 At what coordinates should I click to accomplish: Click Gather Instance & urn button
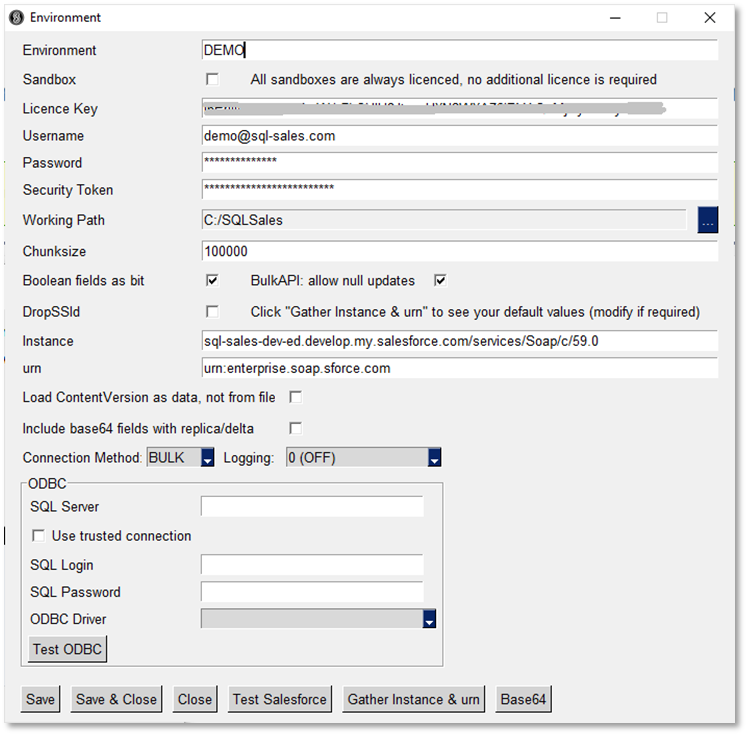[x=414, y=699]
